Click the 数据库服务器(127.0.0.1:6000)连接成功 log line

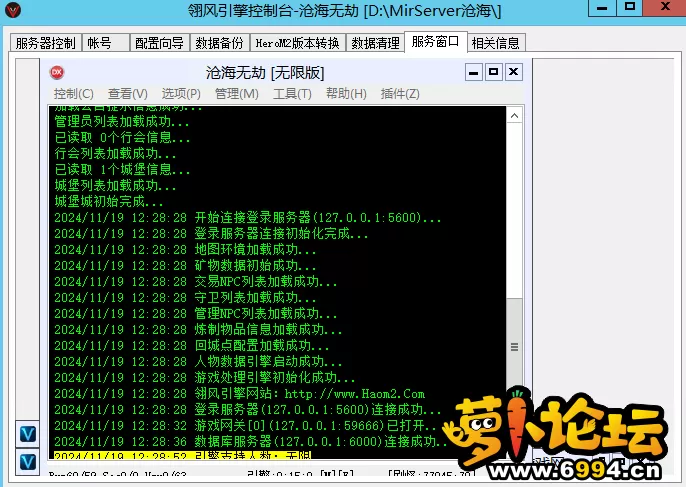click(x=250, y=441)
